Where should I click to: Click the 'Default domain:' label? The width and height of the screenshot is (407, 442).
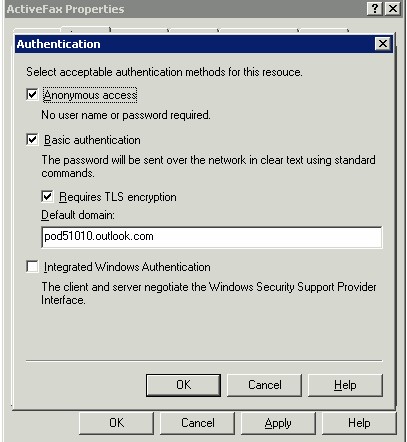coord(78,215)
